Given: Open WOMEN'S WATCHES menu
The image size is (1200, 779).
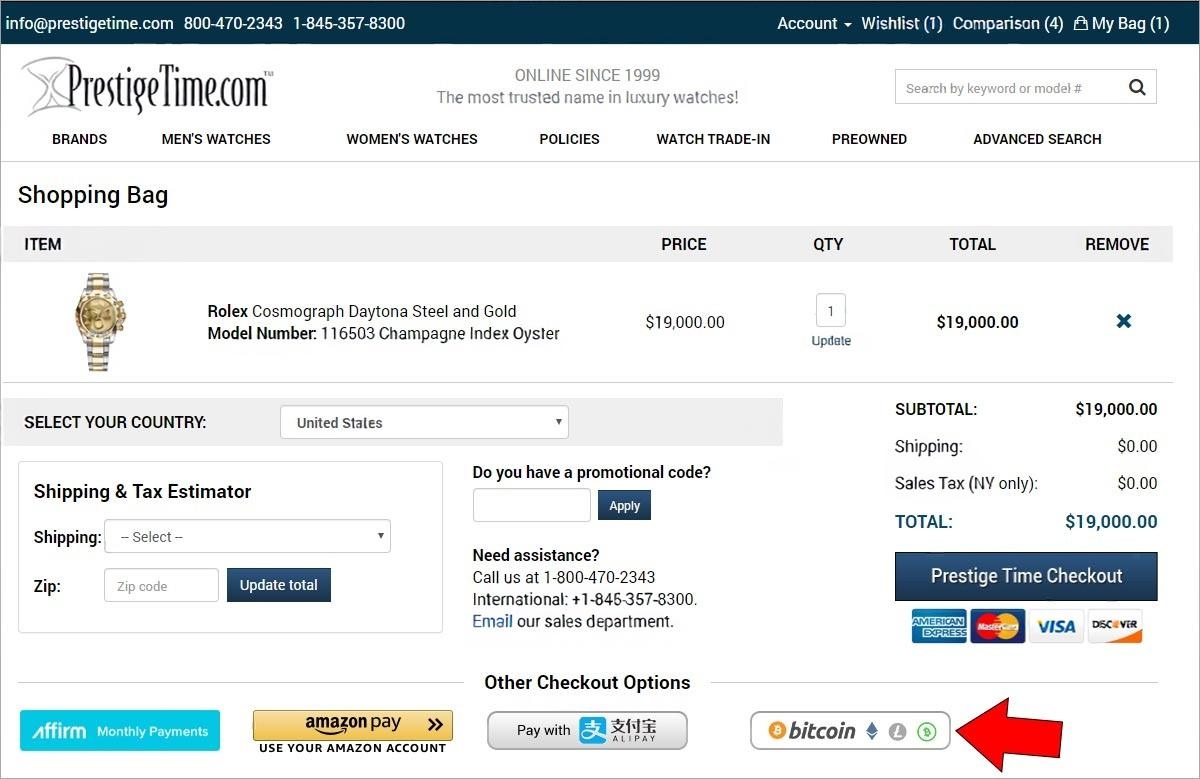Looking at the screenshot, I should 412,139.
